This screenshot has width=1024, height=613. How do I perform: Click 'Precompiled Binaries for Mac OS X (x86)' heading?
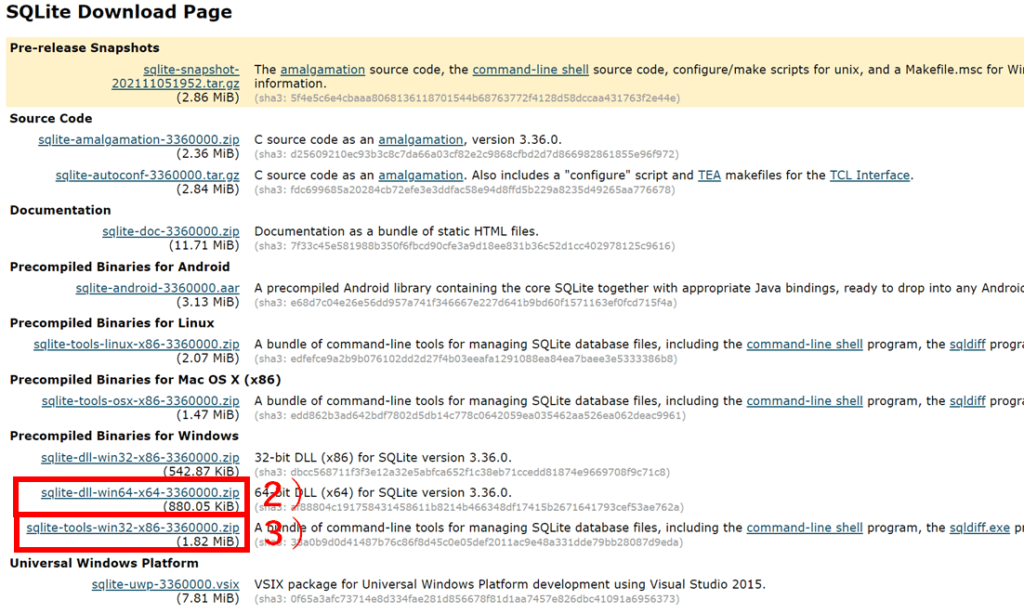pyautogui.click(x=145, y=380)
